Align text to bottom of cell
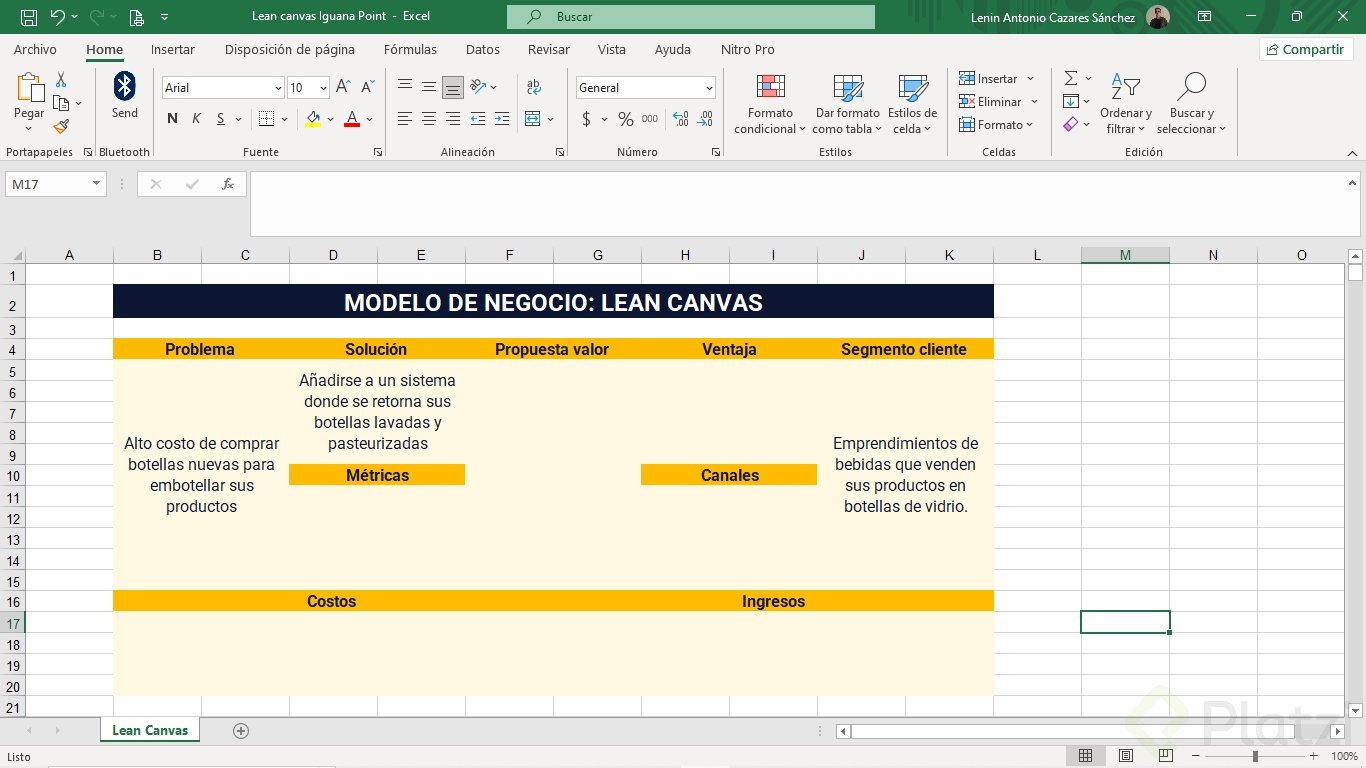The height and width of the screenshot is (768, 1366). [x=453, y=87]
